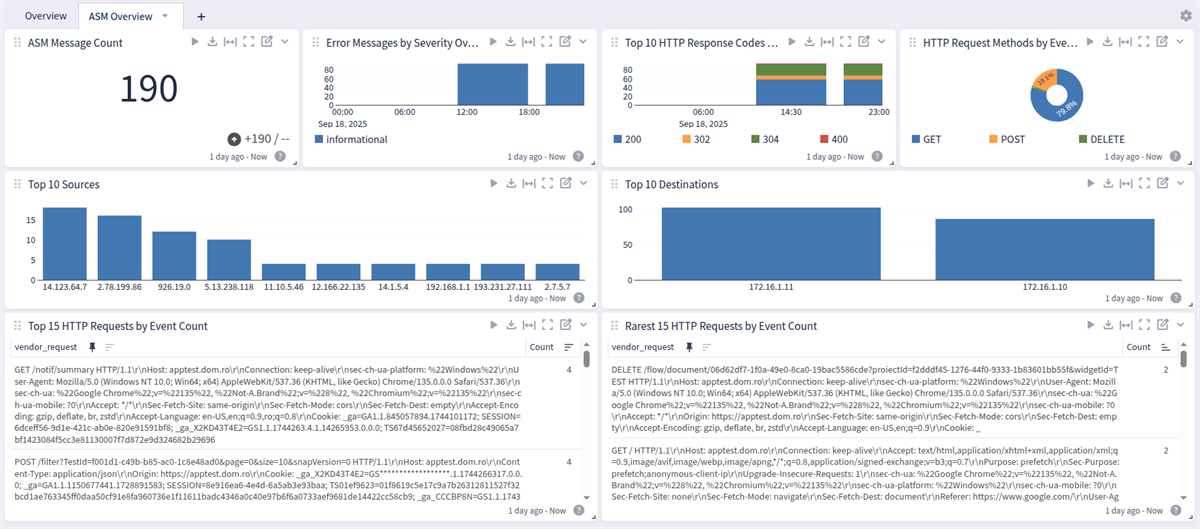
Task: Click '1 day ago - Now' on ASM Message Count
Action: tap(240, 157)
